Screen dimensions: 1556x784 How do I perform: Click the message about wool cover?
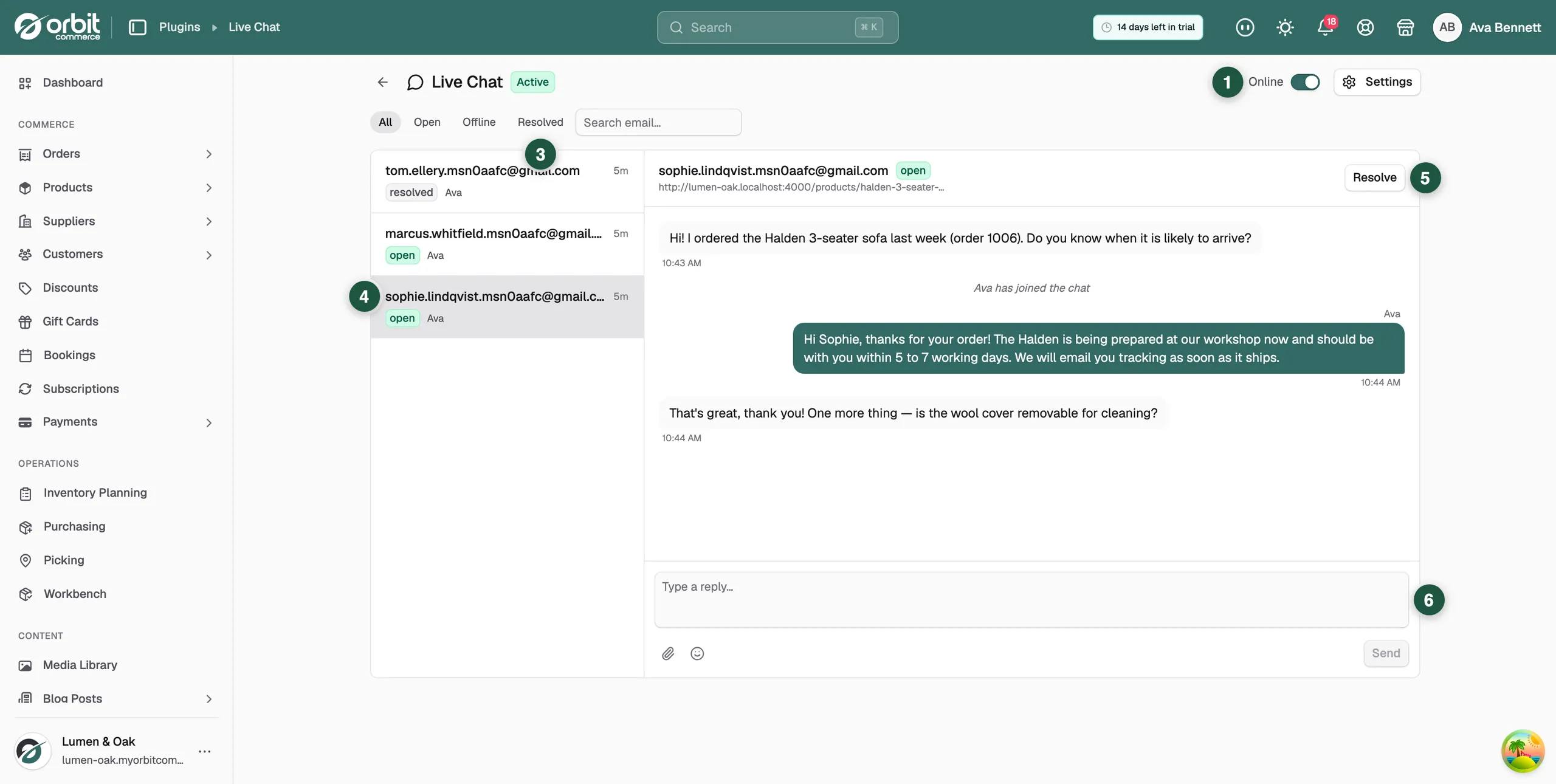913,413
